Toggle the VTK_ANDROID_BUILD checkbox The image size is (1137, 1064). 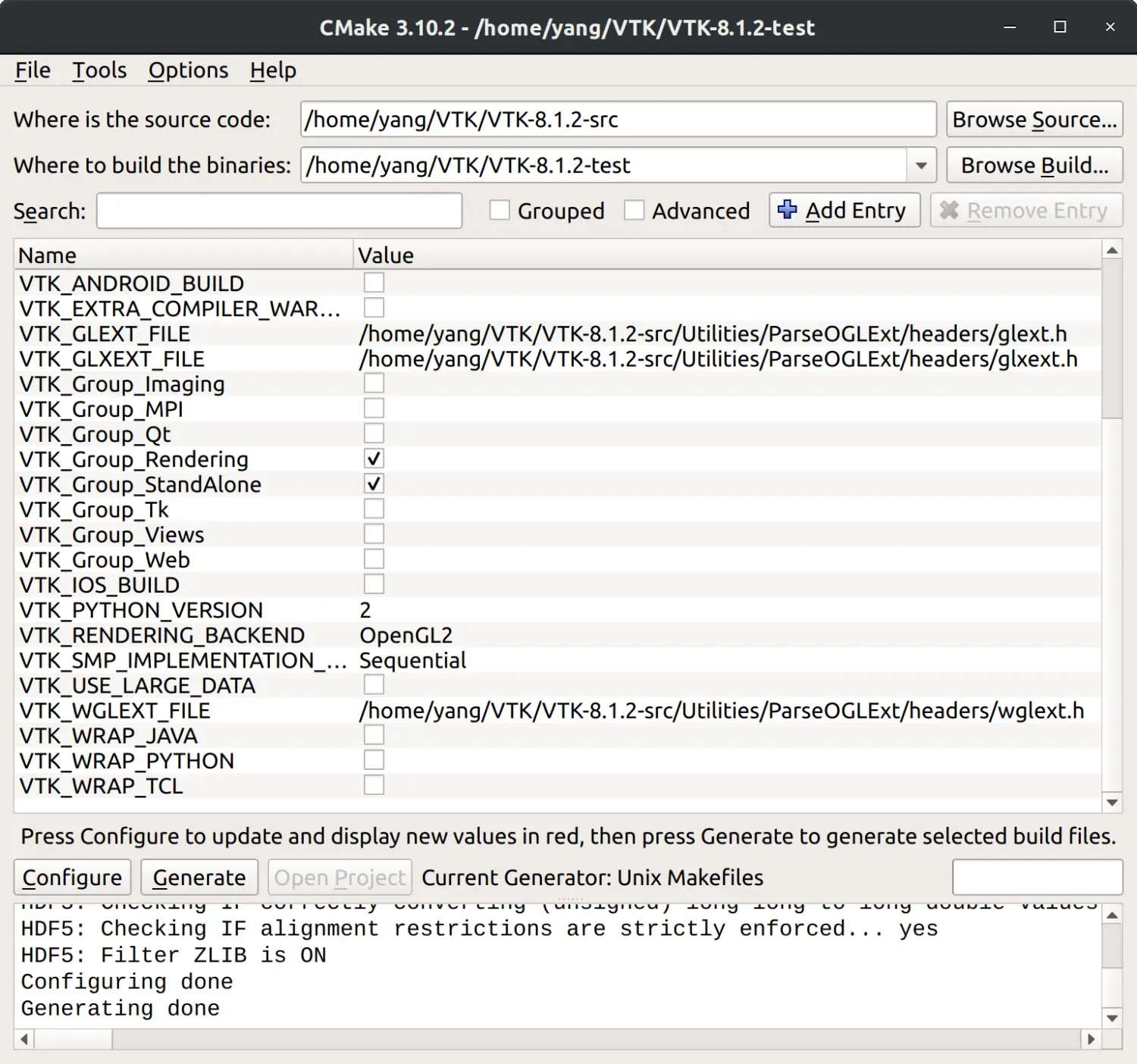(x=374, y=283)
